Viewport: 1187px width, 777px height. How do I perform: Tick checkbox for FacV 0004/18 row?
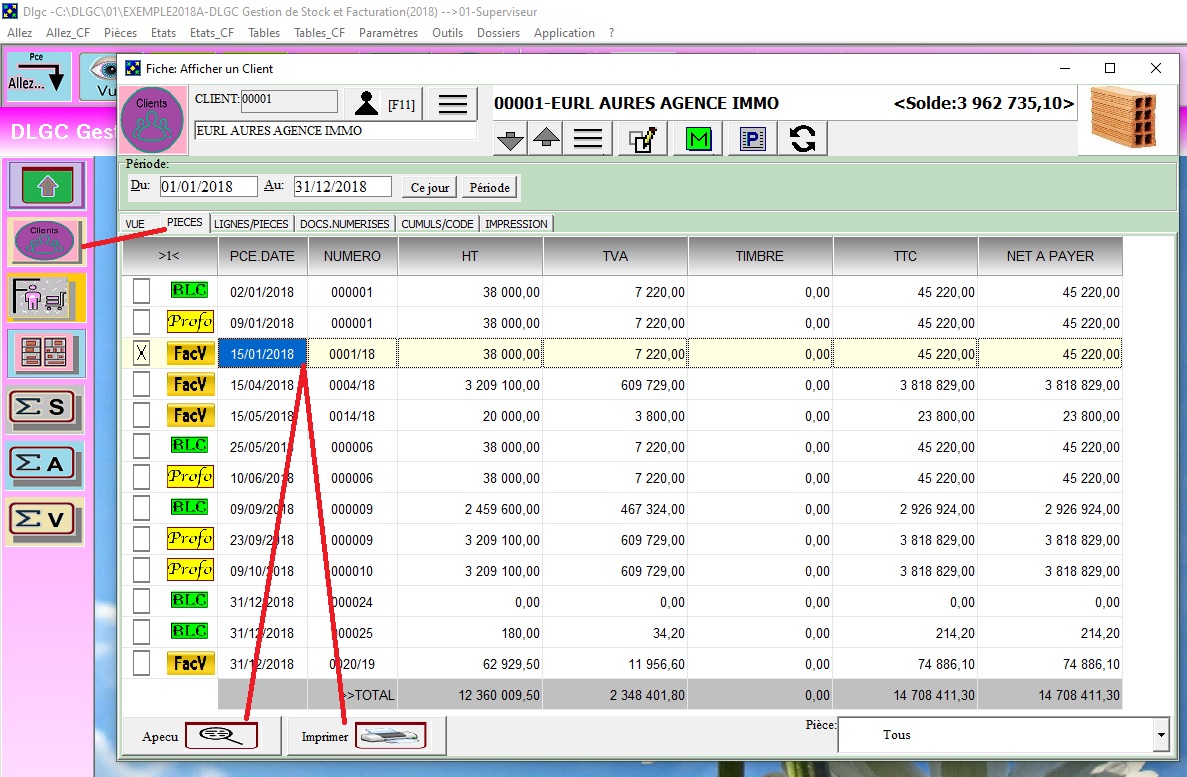(142, 384)
